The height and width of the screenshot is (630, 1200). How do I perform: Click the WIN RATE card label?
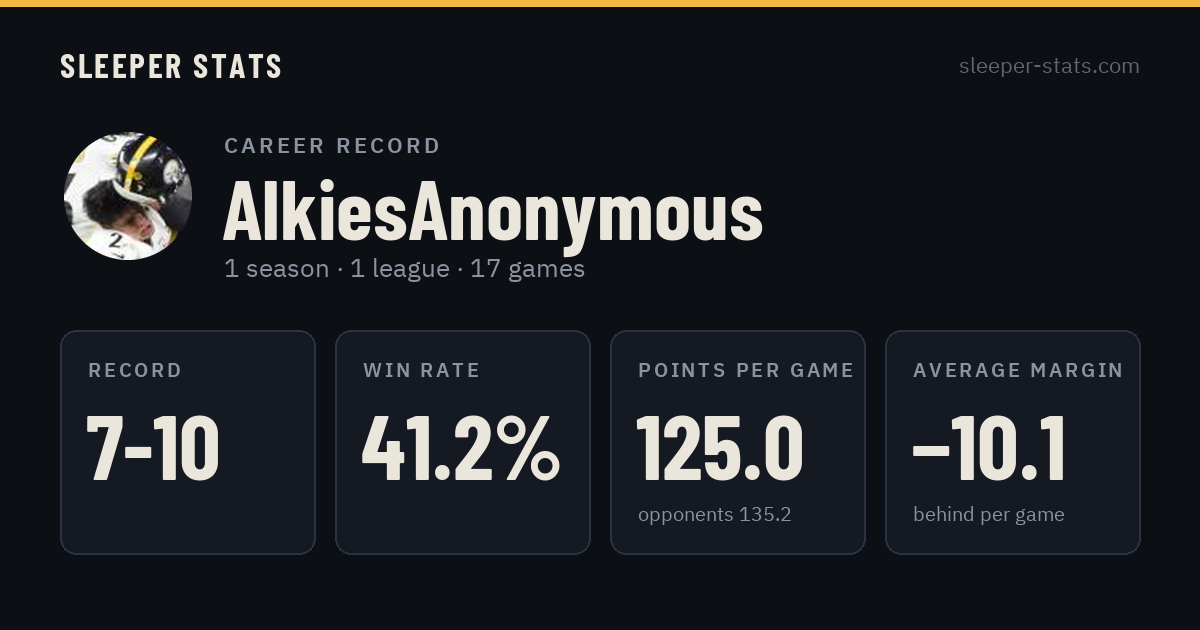pos(422,371)
